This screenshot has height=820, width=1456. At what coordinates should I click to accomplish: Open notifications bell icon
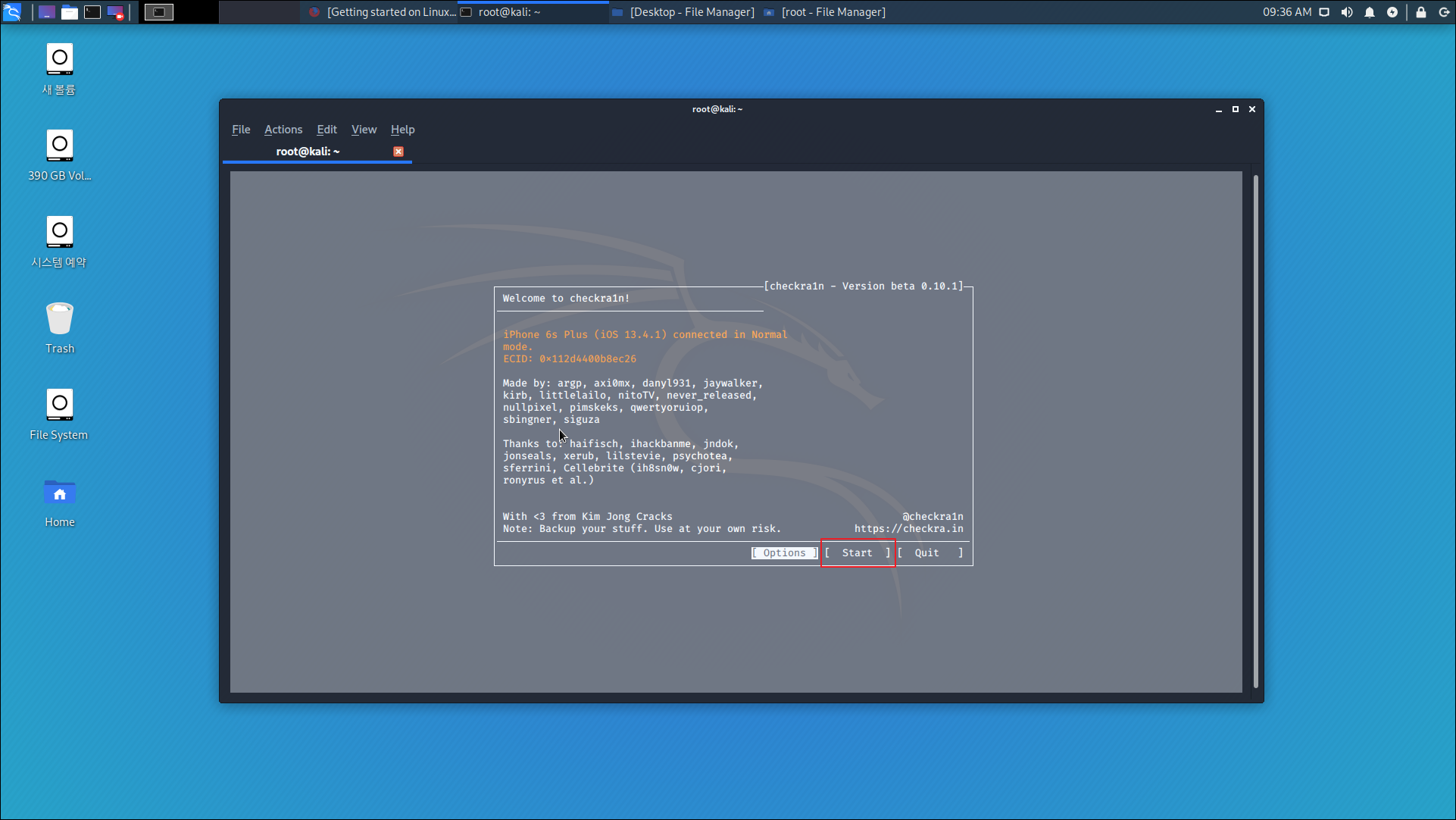pyautogui.click(x=1370, y=12)
